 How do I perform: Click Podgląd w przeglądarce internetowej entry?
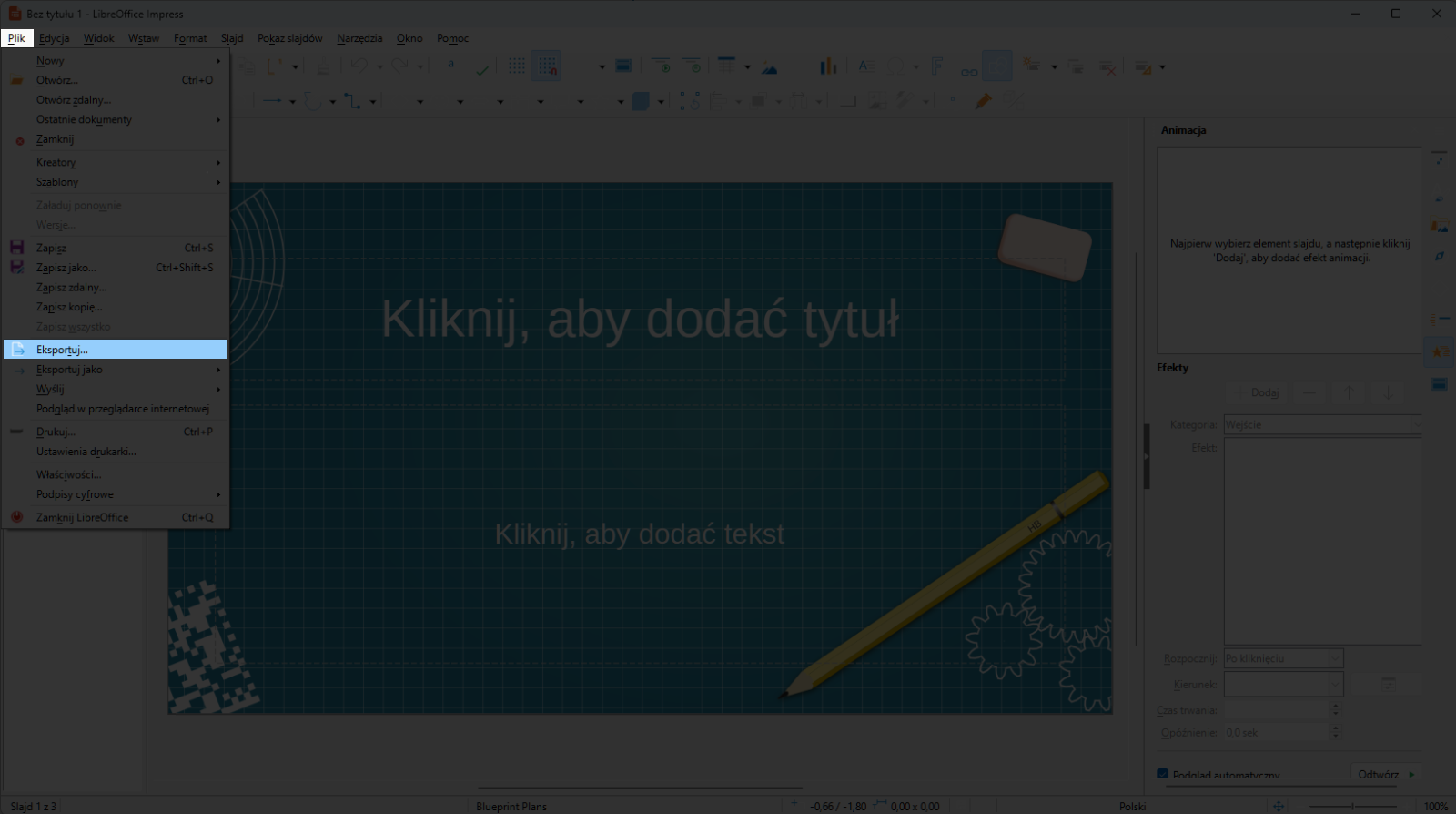(x=116, y=409)
